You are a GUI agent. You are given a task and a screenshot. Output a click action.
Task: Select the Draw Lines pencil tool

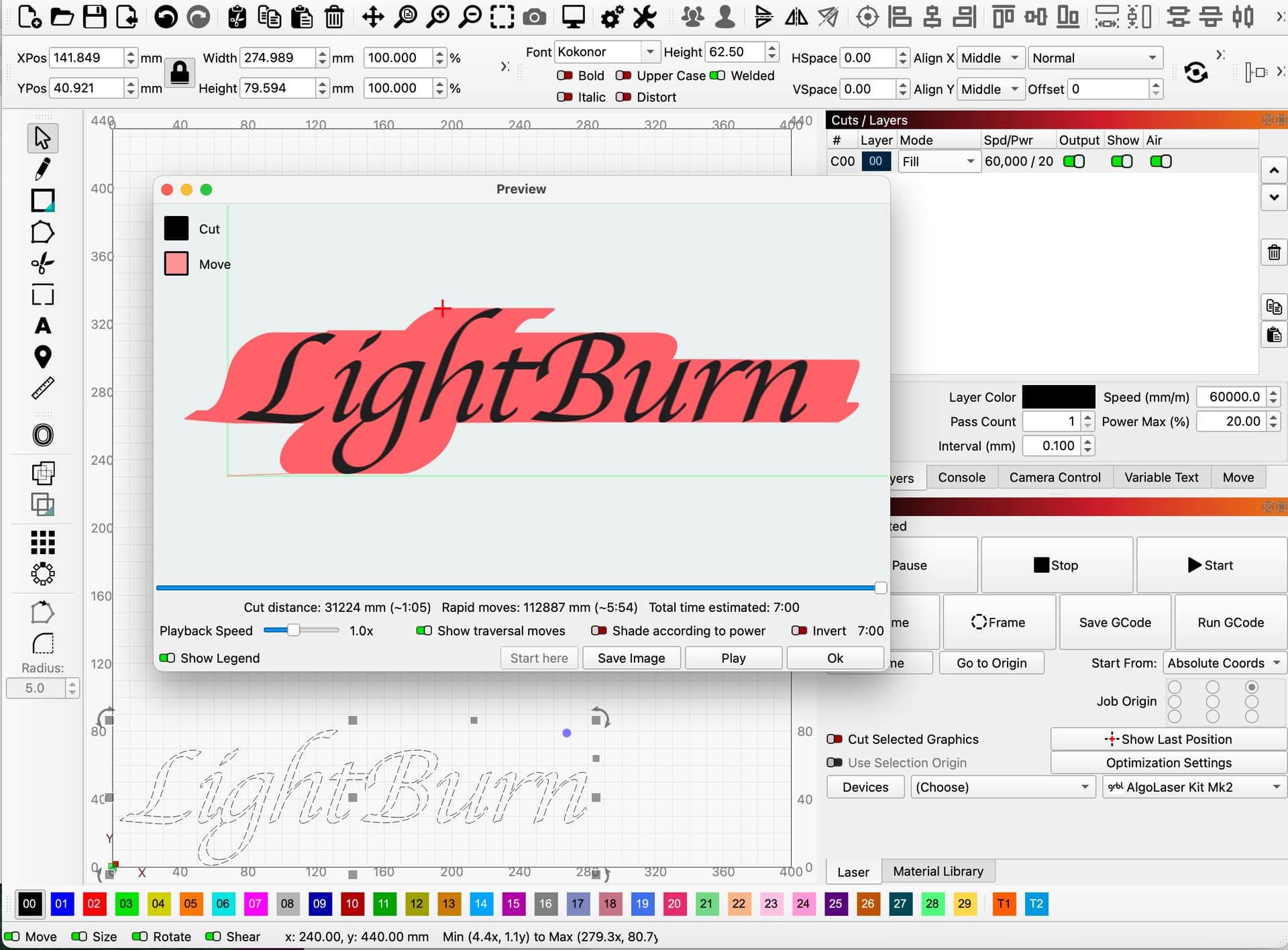coord(42,169)
